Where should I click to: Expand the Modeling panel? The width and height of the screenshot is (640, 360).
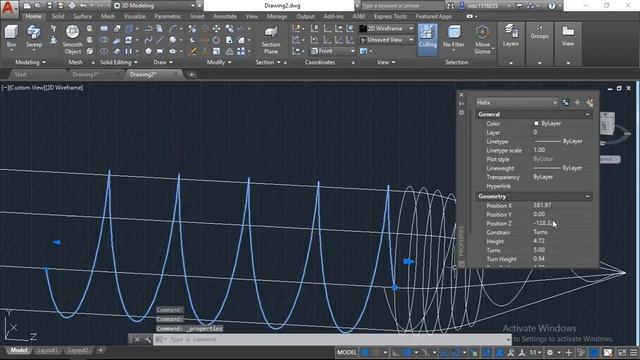[30, 62]
